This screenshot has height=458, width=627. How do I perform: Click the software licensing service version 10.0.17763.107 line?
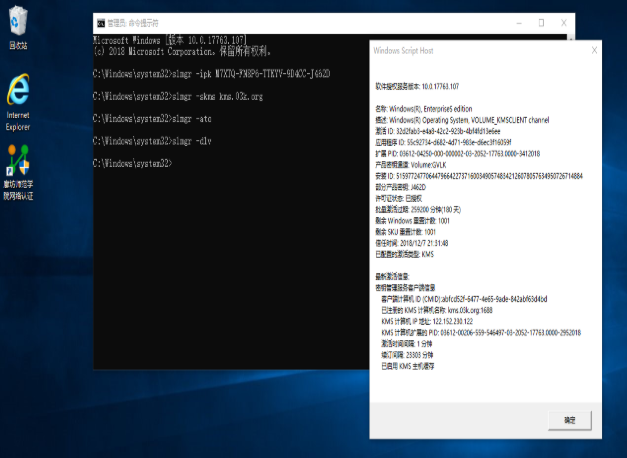tap(417, 86)
